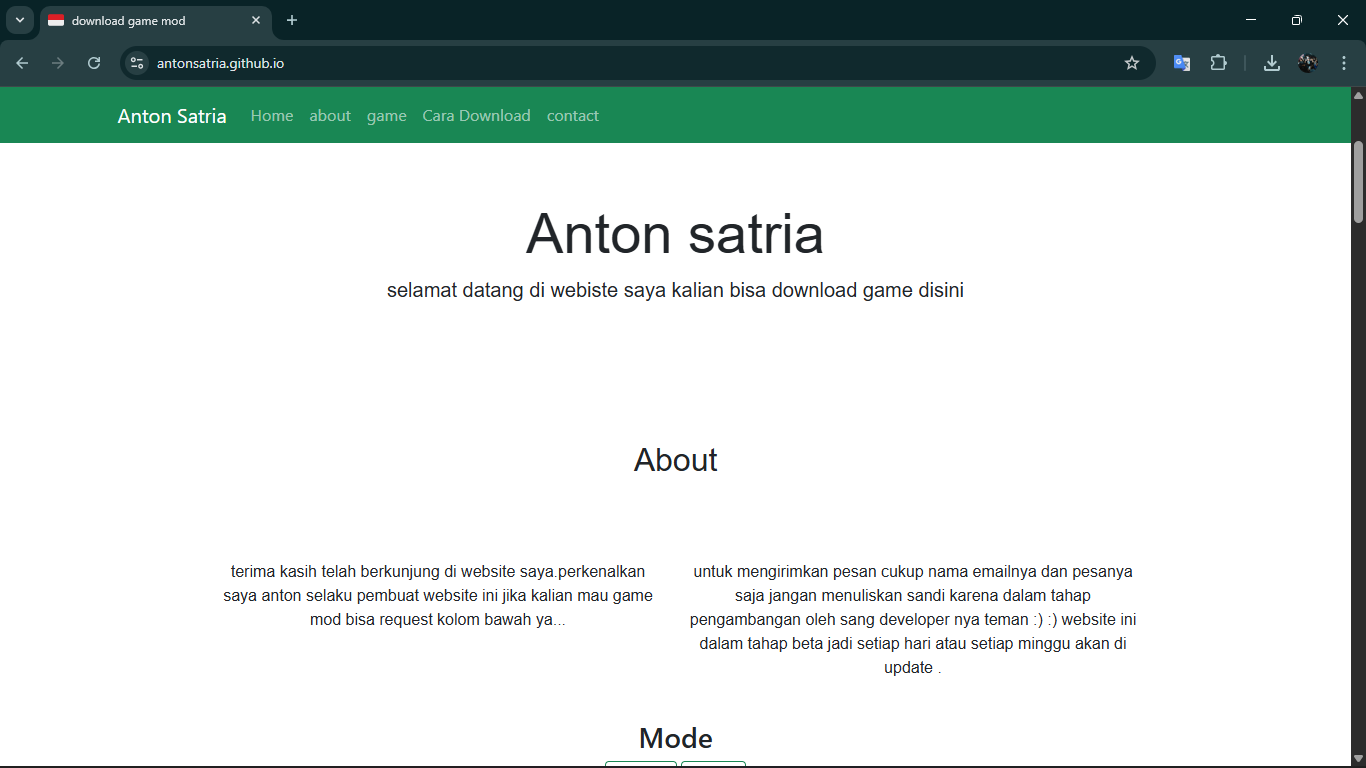Reload the antonsatria.github.io page
Viewport: 1366px width, 768px height.
click(x=94, y=63)
